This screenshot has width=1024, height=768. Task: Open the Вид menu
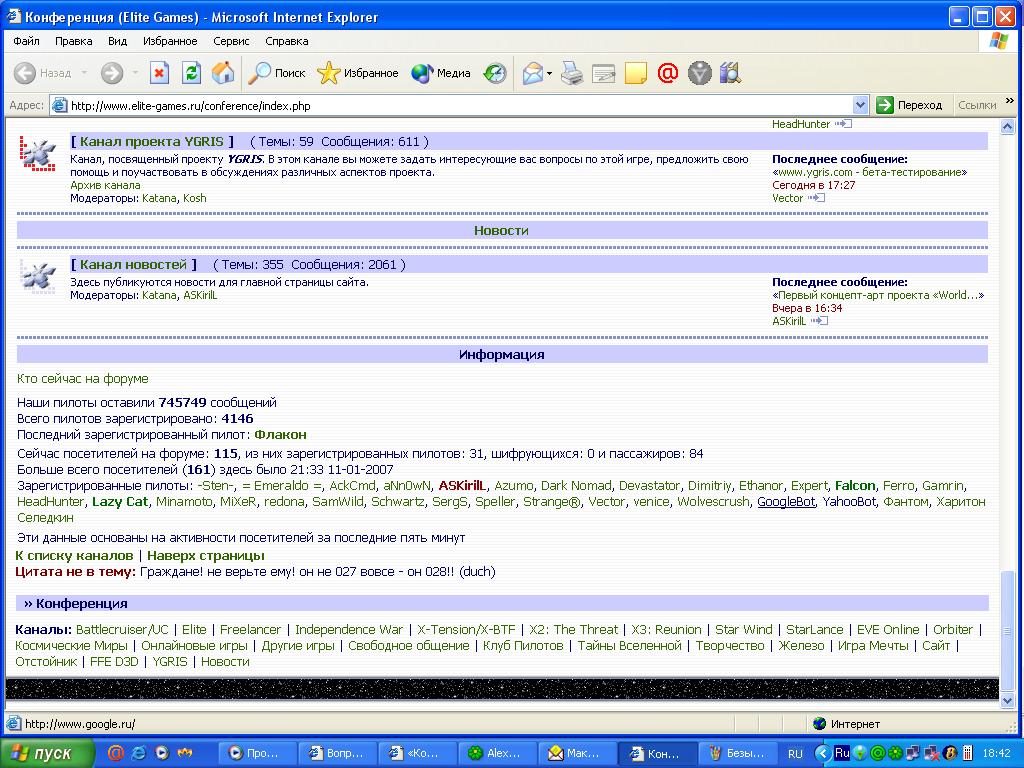pos(118,41)
